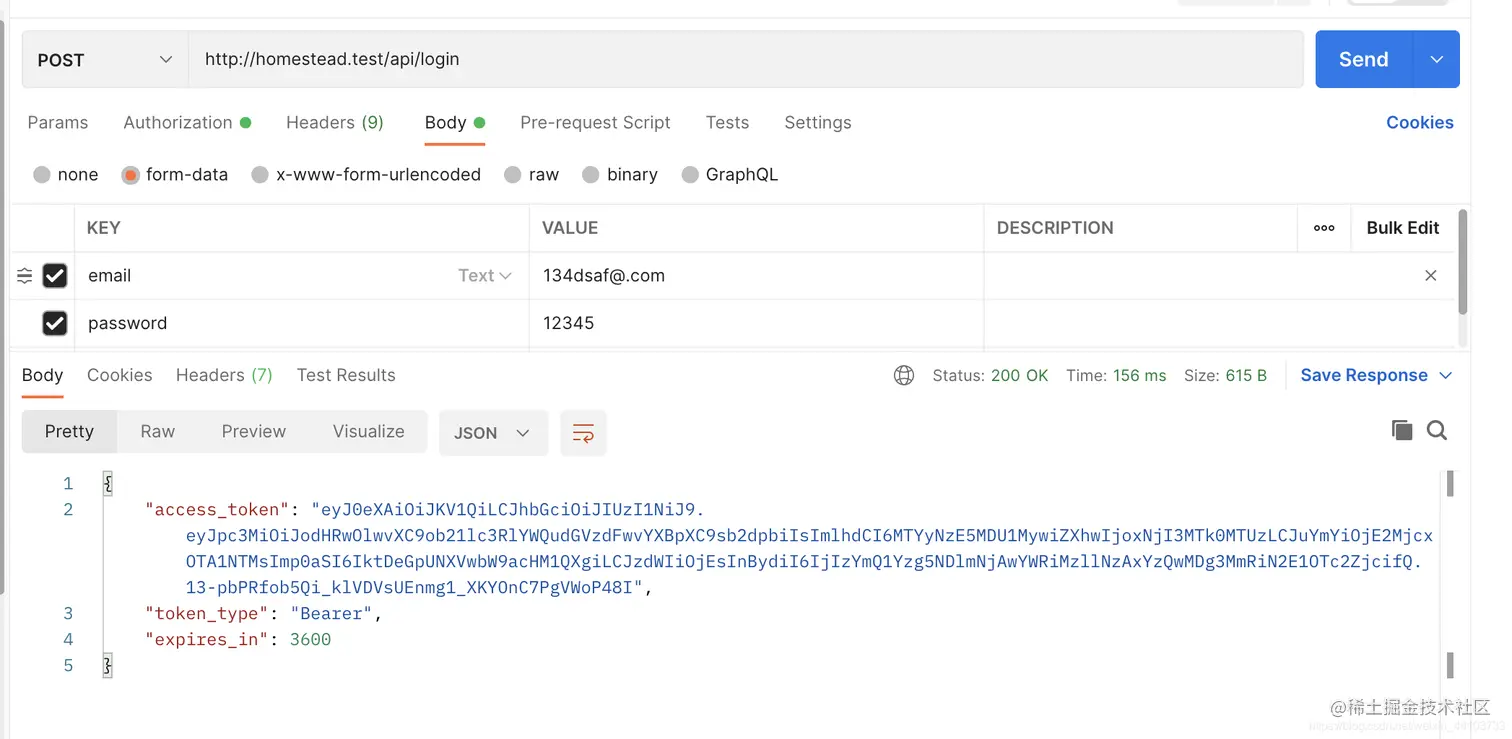Viewport: 1512px width, 739px height.
Task: Open the JSON format dropdown
Action: pos(493,433)
